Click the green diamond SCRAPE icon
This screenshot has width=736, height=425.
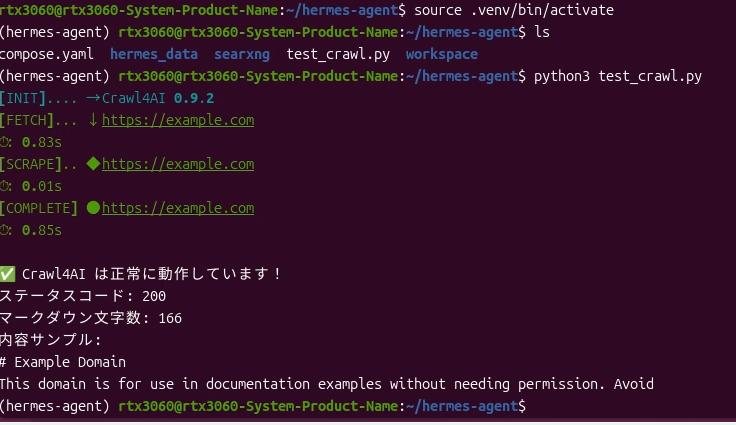(93, 163)
